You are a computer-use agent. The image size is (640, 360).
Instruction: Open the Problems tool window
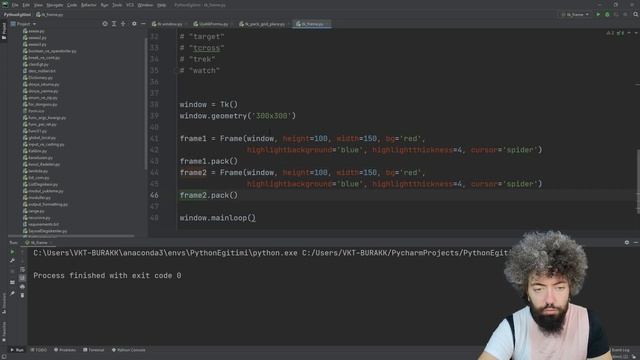pyautogui.click(x=65, y=350)
